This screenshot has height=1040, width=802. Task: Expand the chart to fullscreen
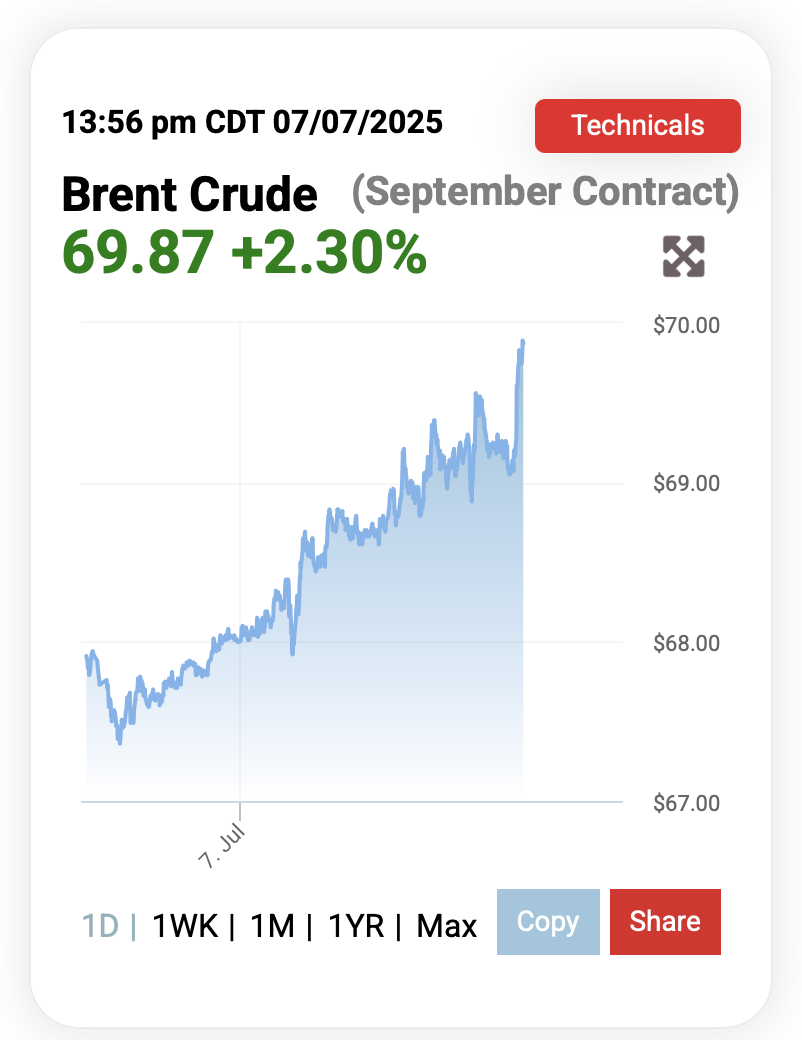[683, 256]
